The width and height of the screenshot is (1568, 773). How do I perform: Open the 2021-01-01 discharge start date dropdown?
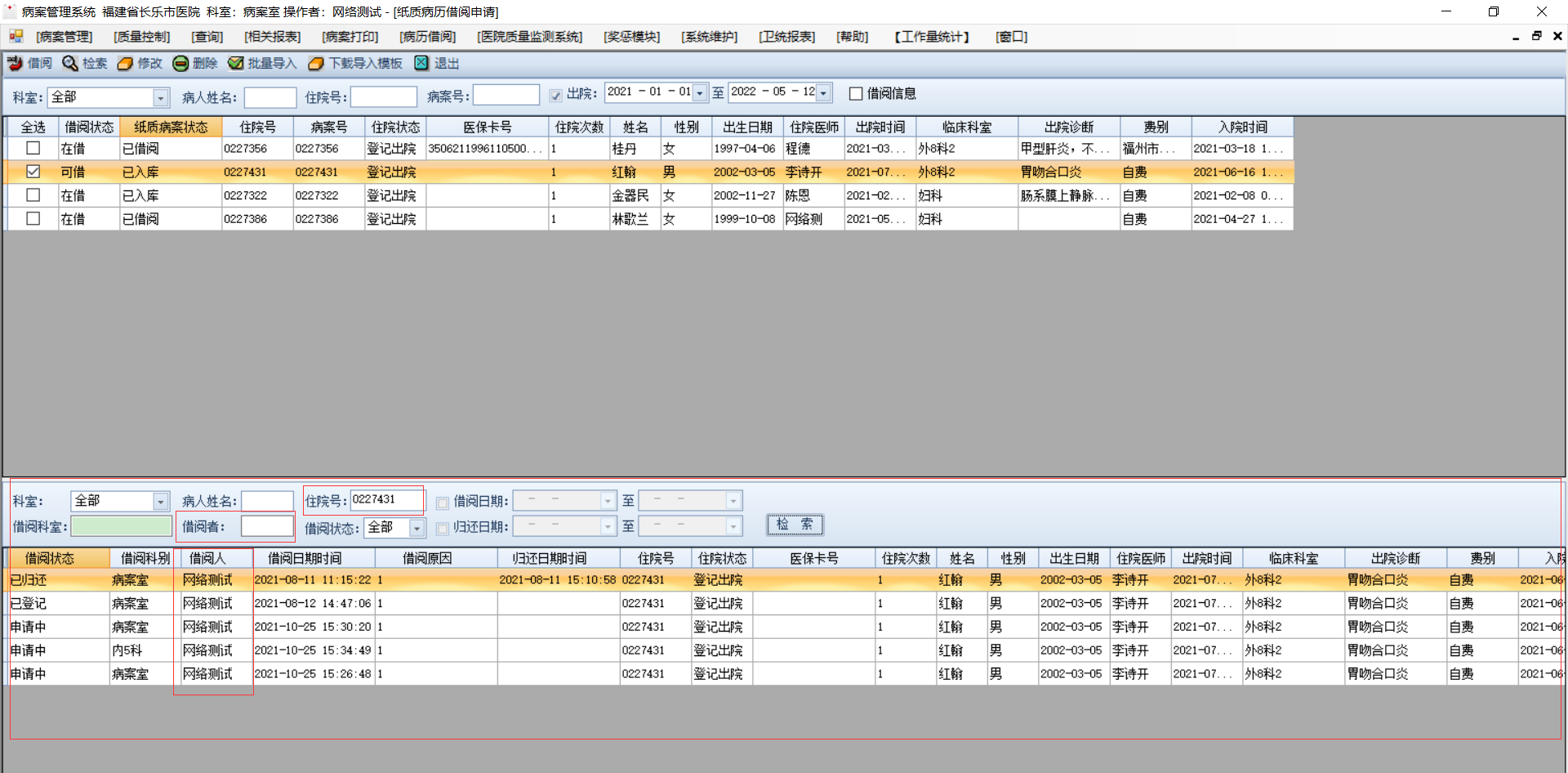tap(700, 93)
